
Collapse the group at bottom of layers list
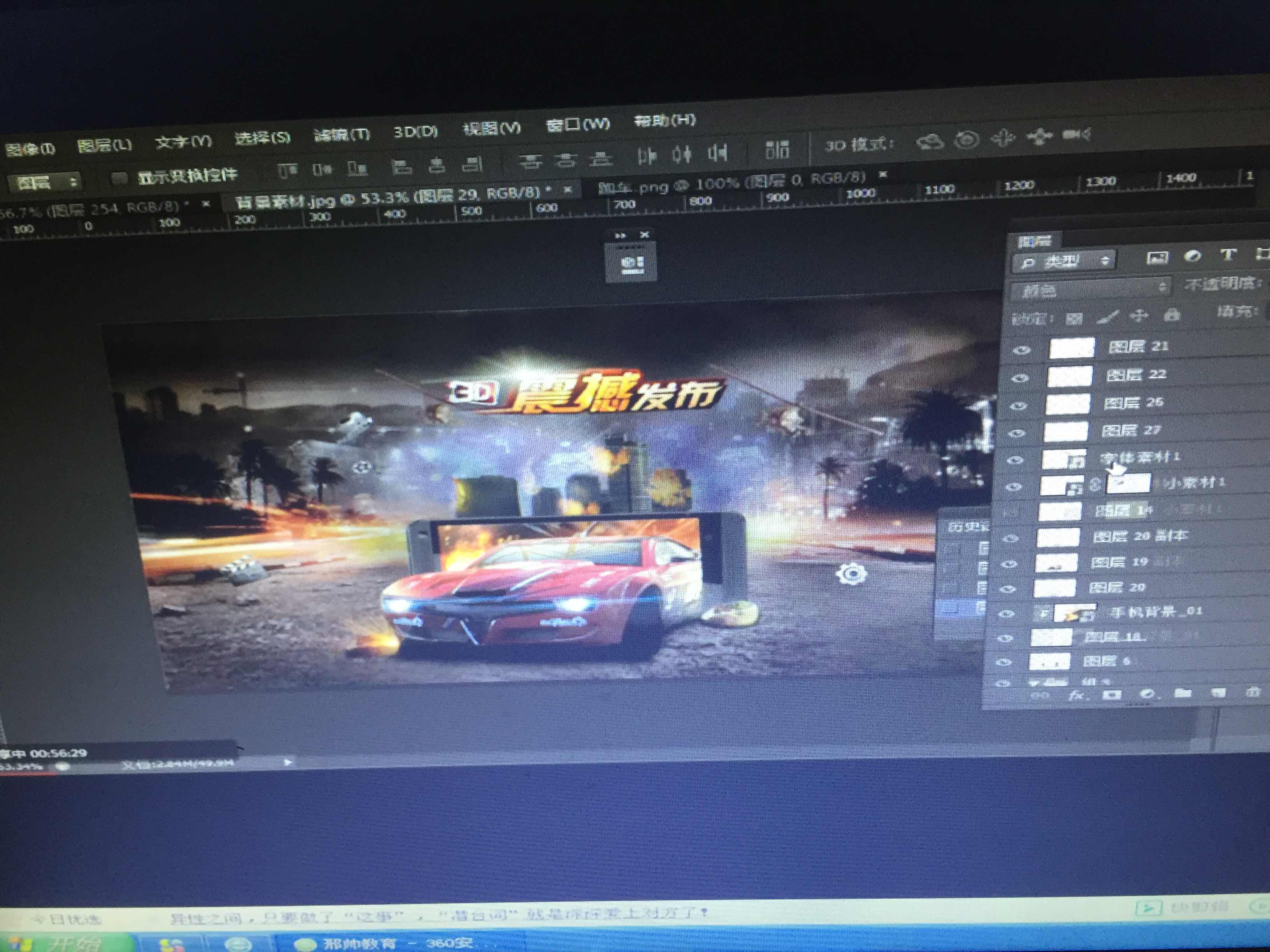point(1033,683)
